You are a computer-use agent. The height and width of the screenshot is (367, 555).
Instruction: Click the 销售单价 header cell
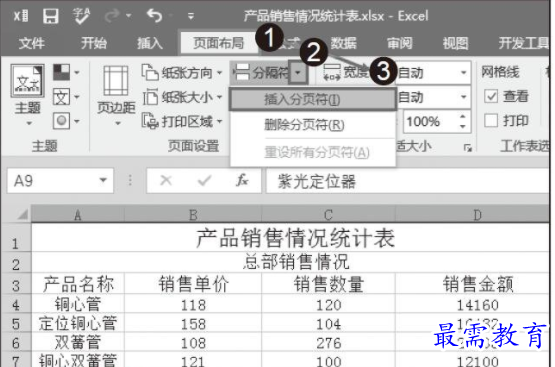193,284
